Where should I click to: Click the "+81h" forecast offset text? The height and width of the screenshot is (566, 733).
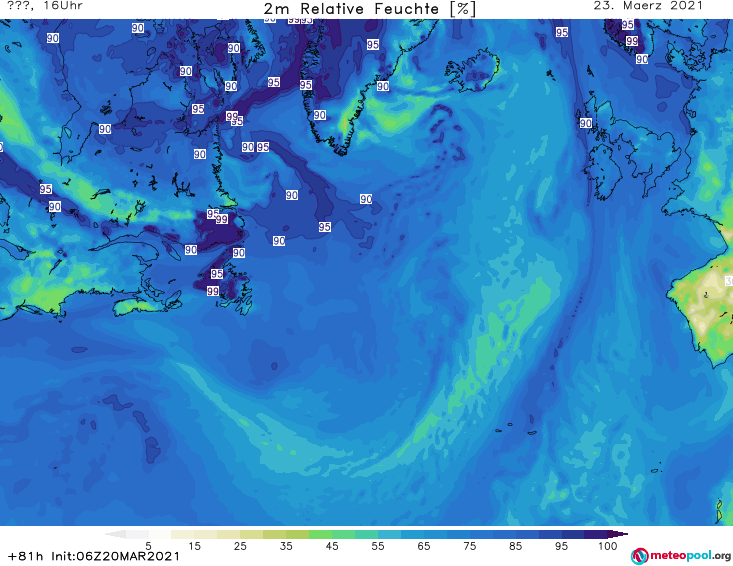click(x=26, y=556)
